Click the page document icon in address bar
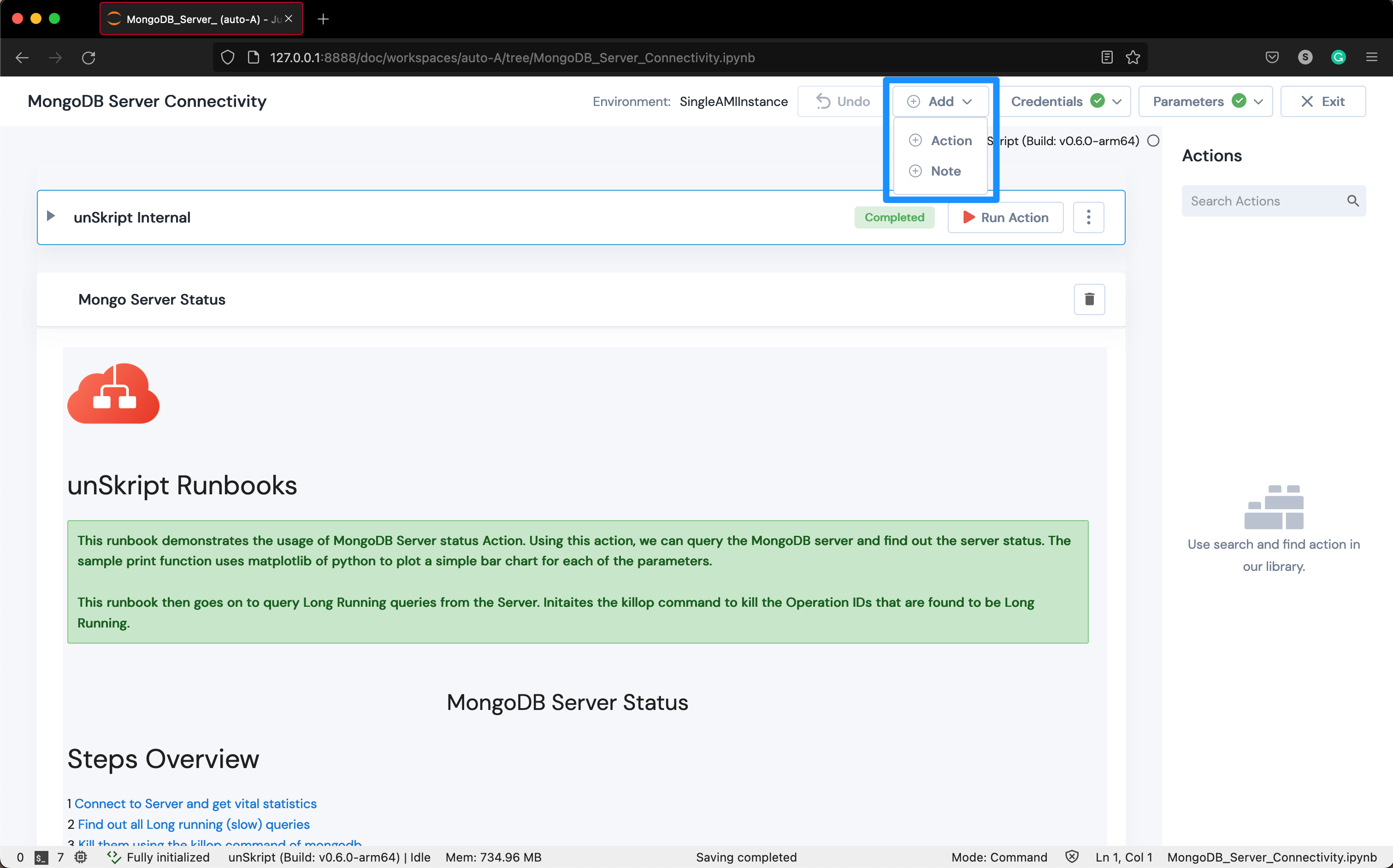Screen dimensions: 1393x868 [x=253, y=58]
